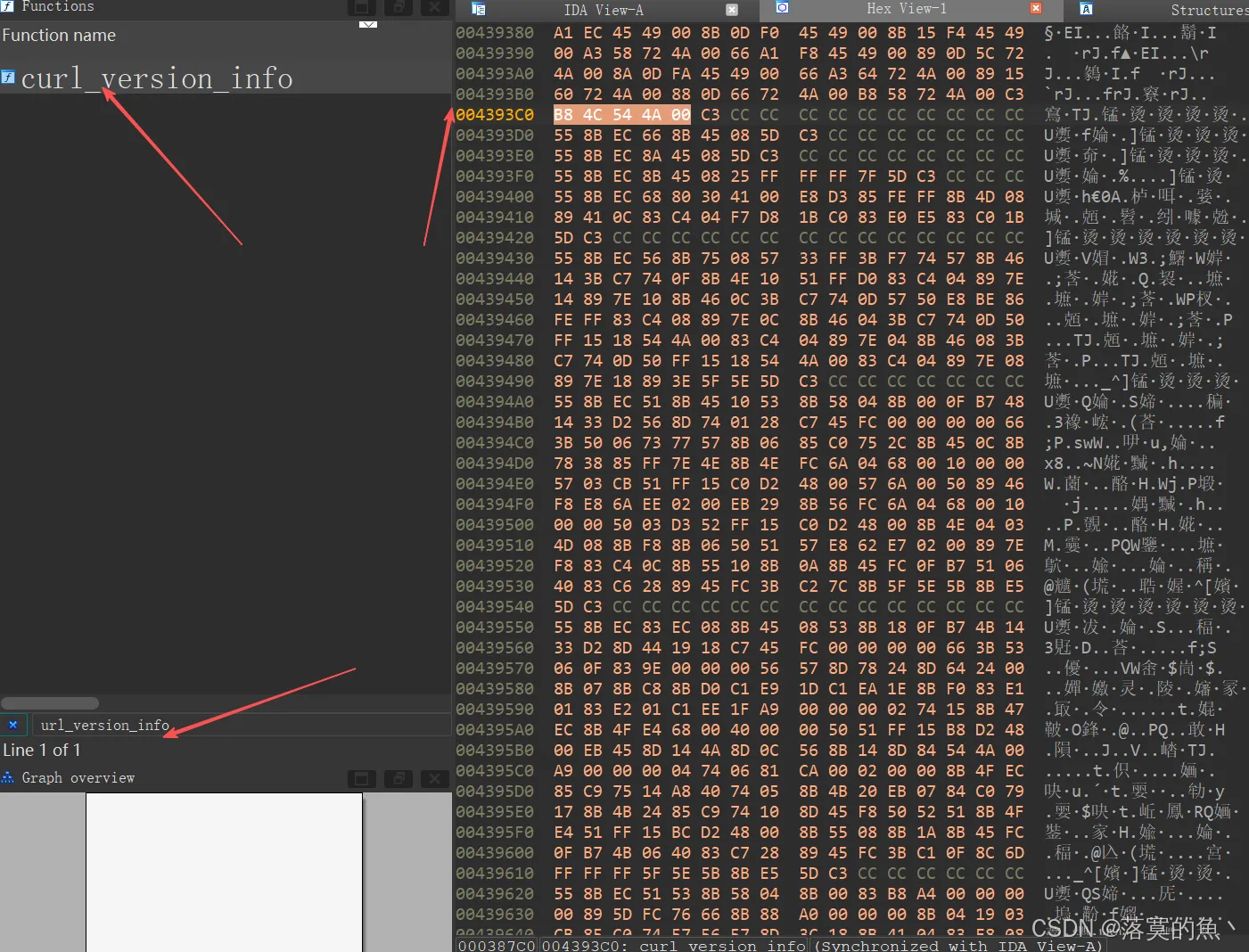Click first byte 55 in row 004393D0
The image size is (1249, 952).
tap(563, 135)
